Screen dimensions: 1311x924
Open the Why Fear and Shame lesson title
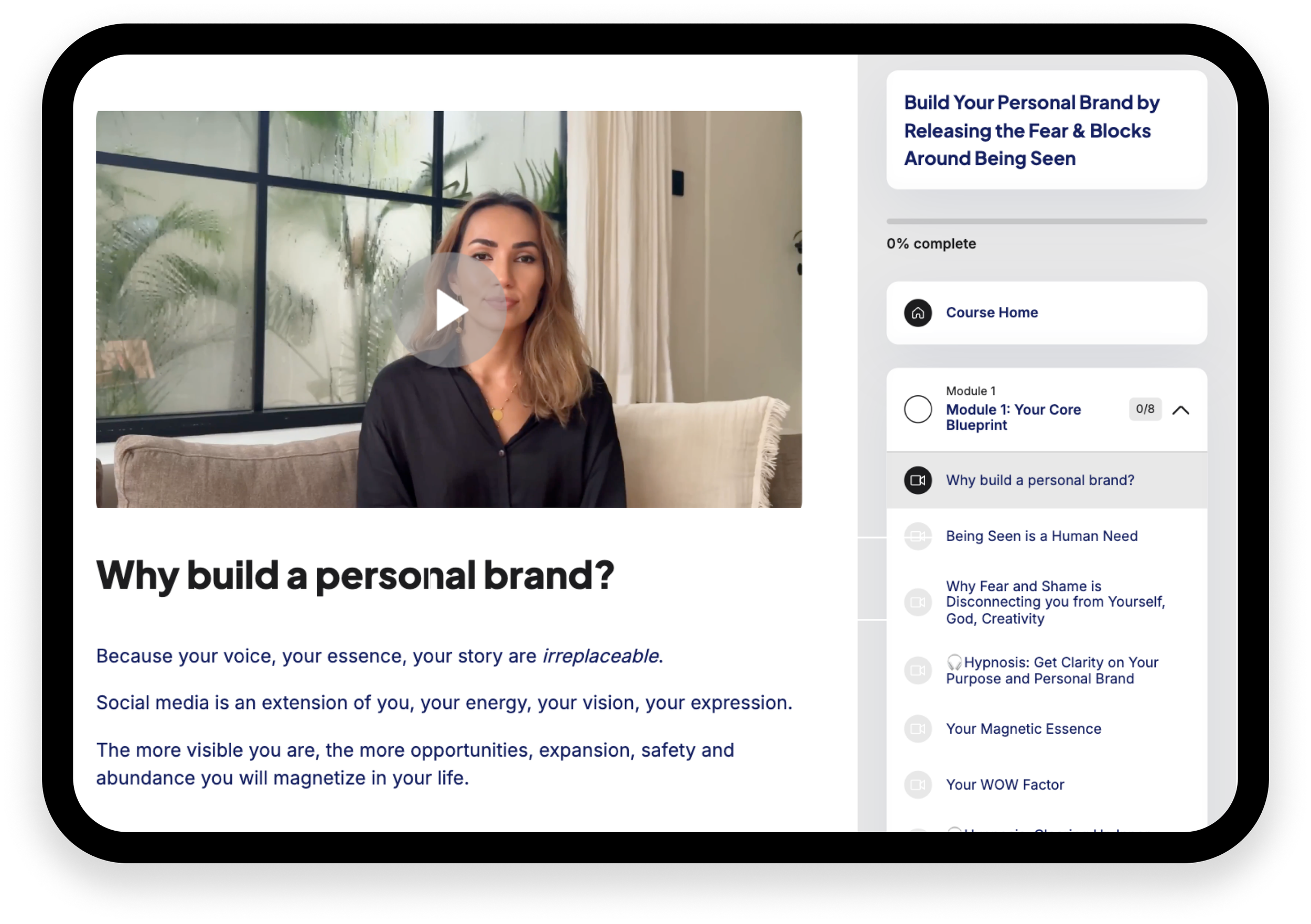click(x=1056, y=603)
